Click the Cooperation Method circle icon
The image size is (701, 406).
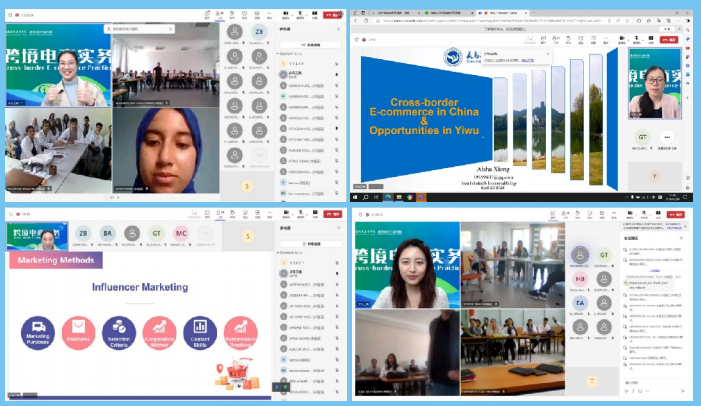pos(159,330)
